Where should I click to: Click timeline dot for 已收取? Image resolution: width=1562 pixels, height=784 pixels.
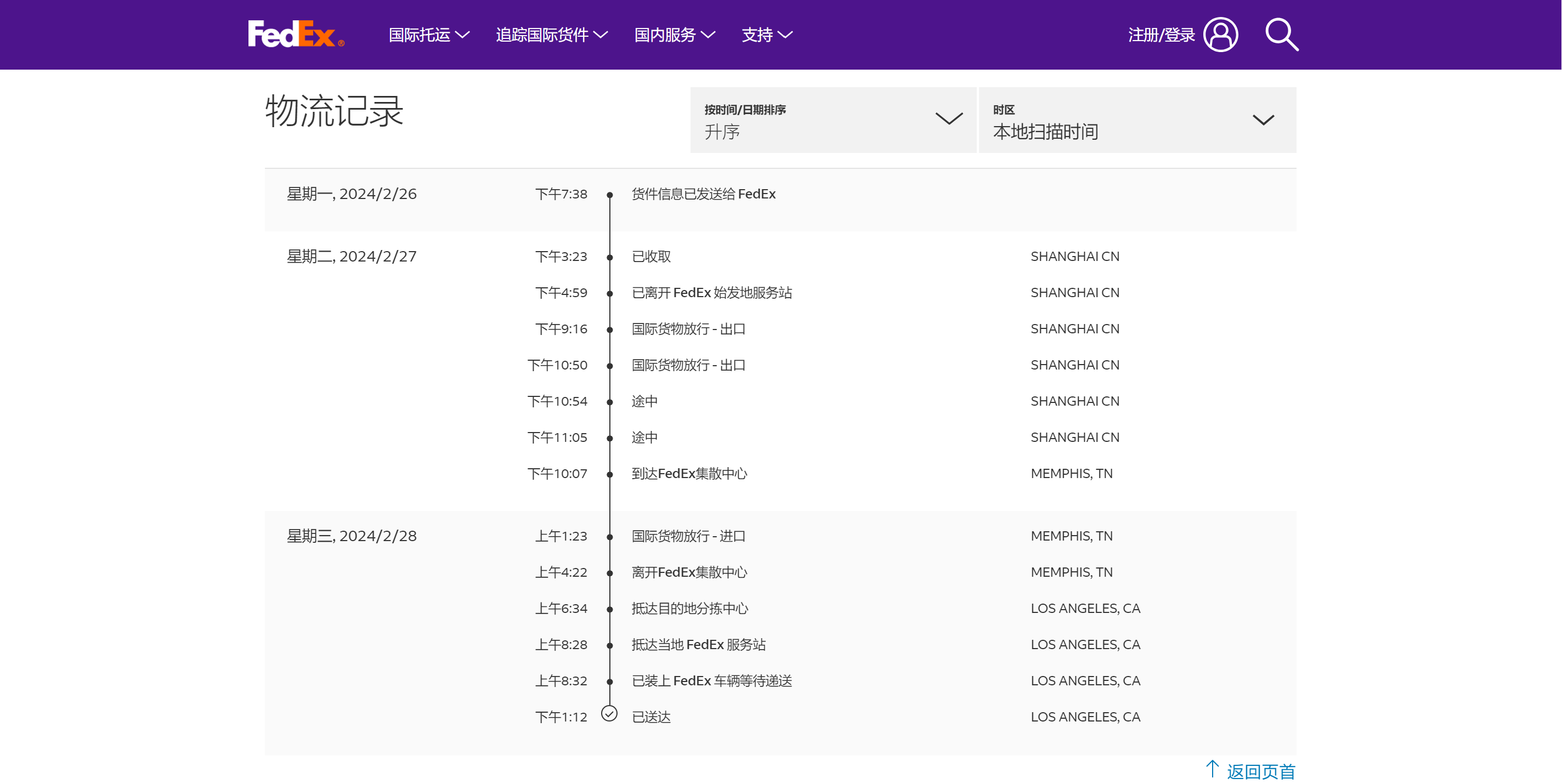[610, 258]
